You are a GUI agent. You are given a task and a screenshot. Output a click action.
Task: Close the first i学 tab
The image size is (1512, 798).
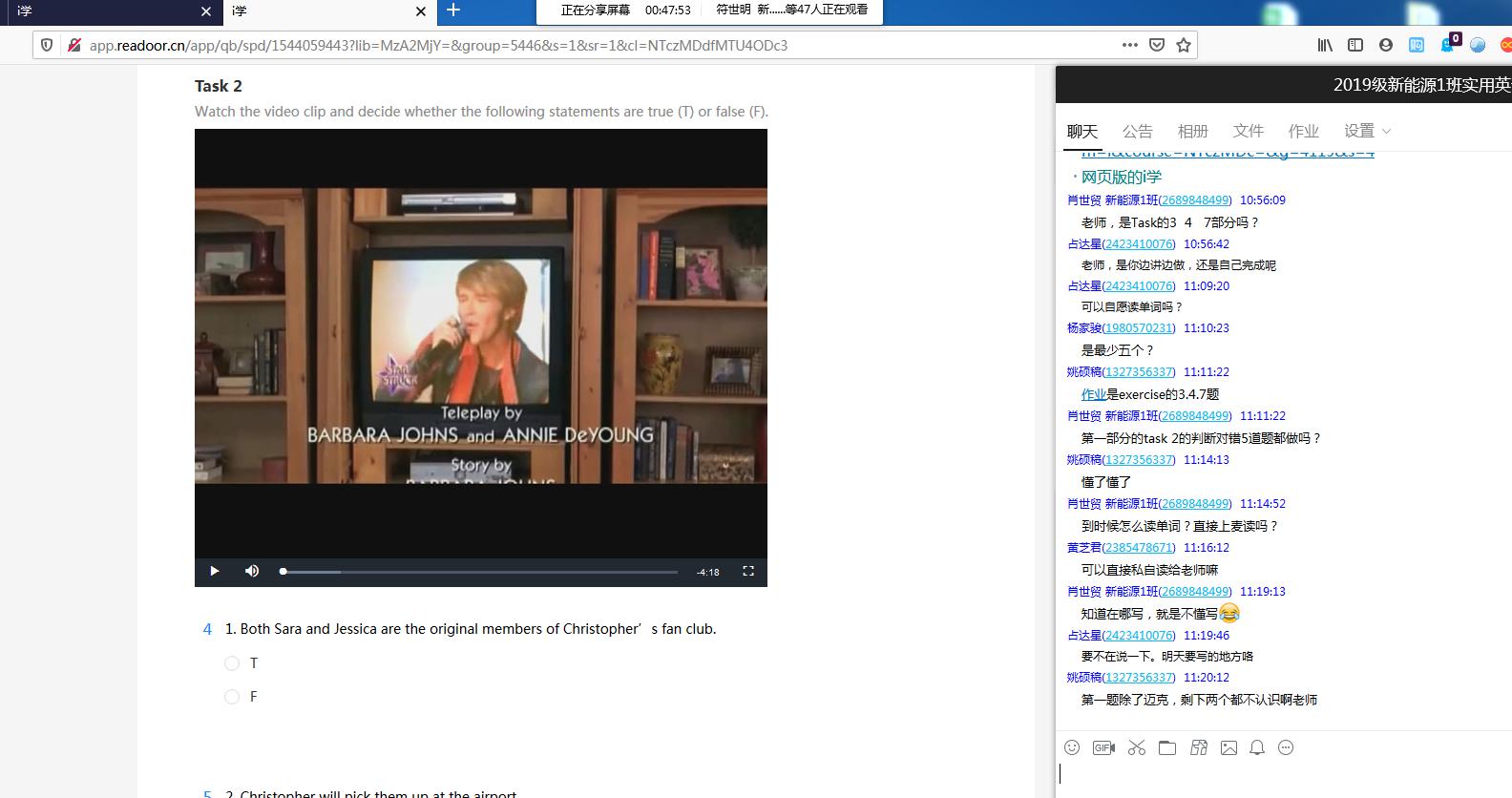[x=206, y=11]
